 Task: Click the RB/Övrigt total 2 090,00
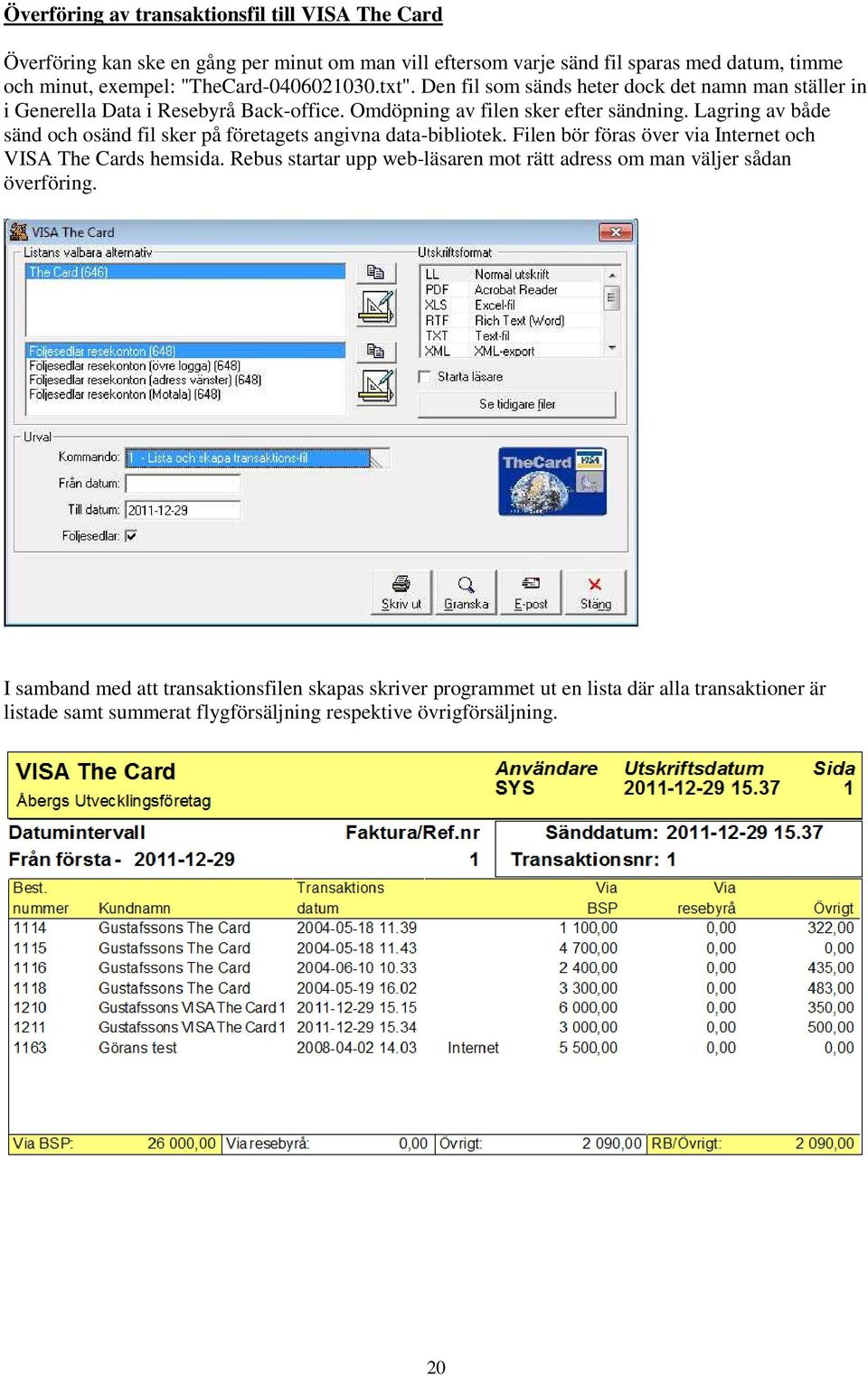825,1143
